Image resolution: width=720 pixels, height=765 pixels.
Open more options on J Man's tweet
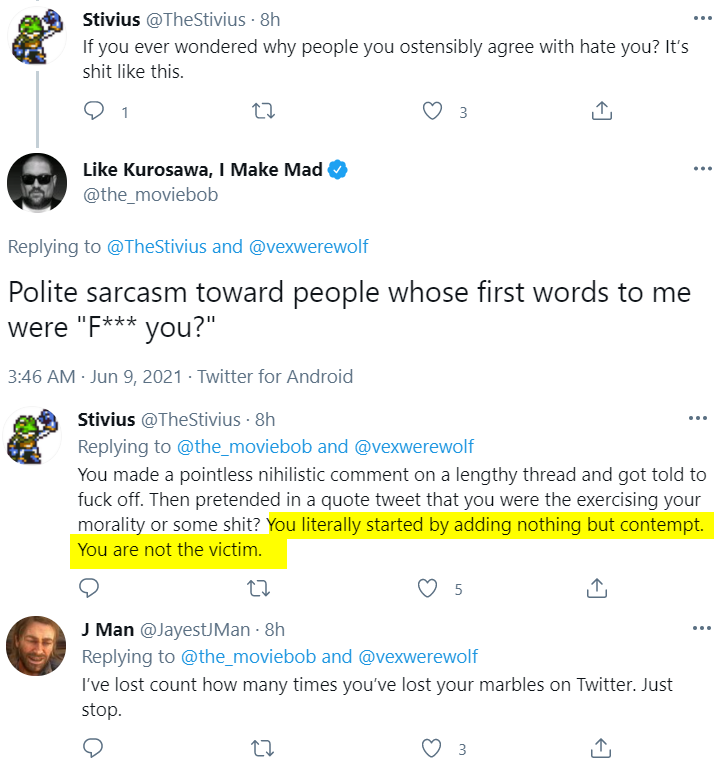[x=701, y=628]
